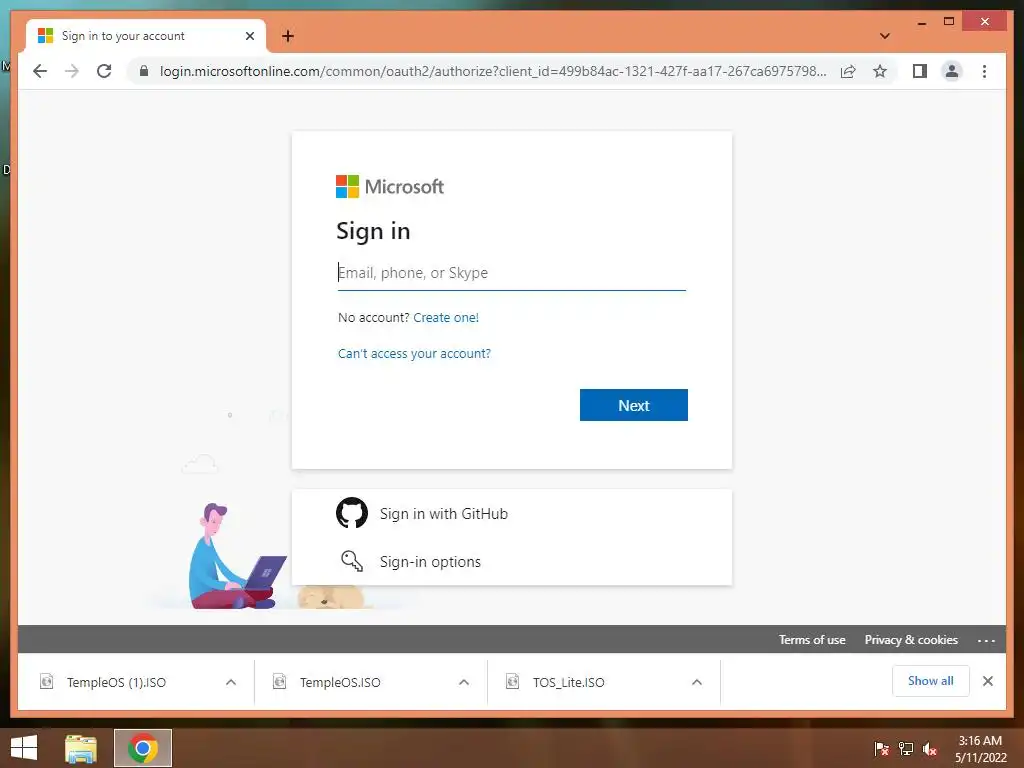Click the footer ellipsis for more info
Viewport: 1024px width, 768px height.
986,641
